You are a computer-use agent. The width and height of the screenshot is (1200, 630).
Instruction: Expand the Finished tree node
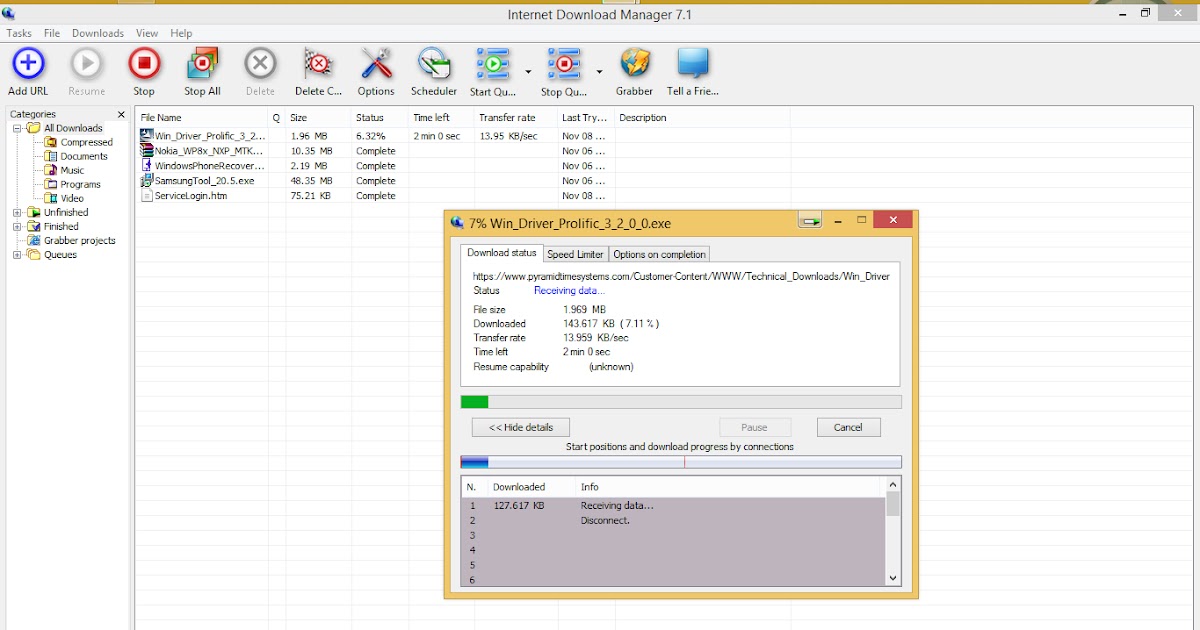17,226
